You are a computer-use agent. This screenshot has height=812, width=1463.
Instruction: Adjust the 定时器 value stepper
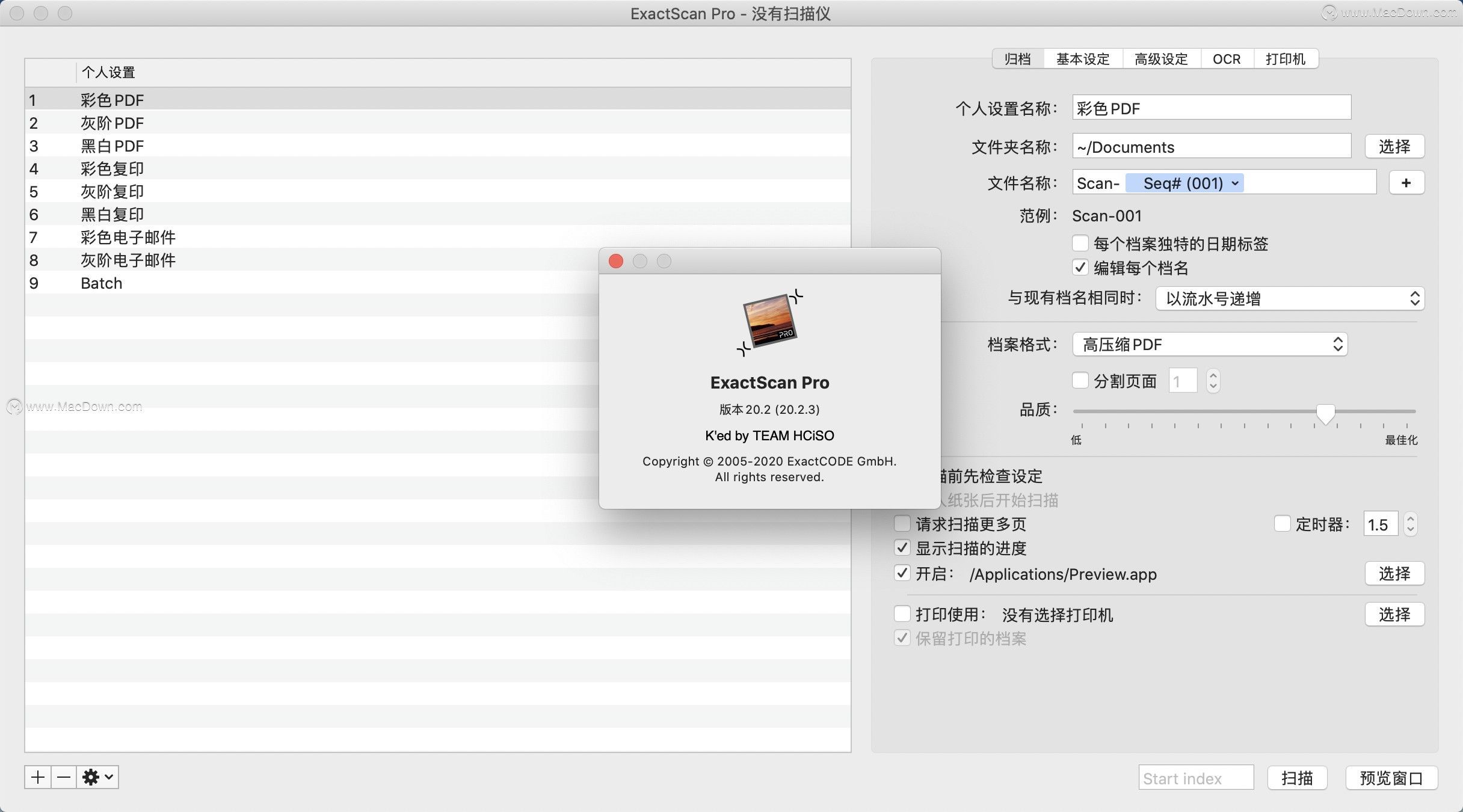1411,524
